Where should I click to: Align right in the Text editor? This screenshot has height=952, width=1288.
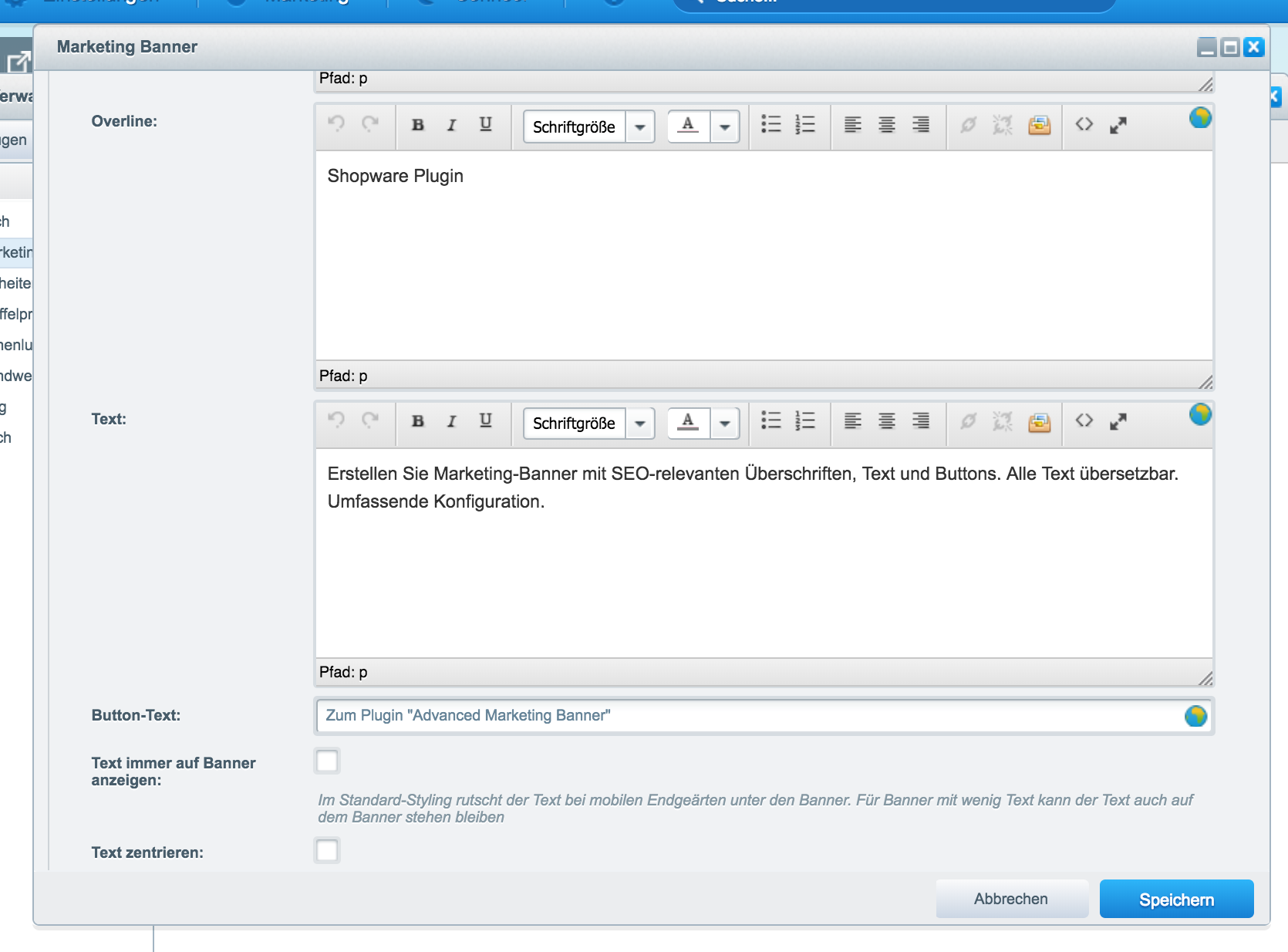pyautogui.click(x=921, y=420)
